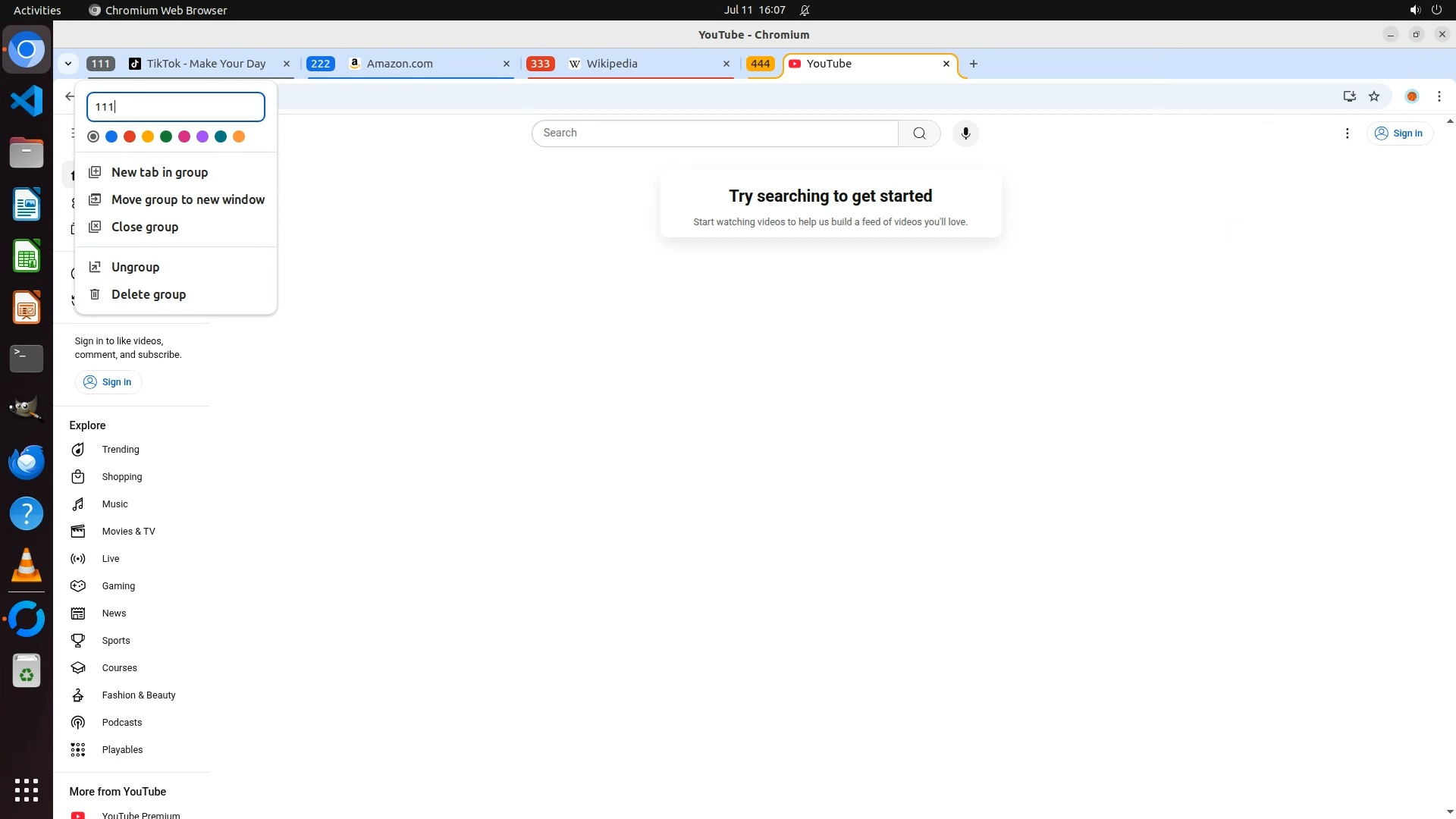This screenshot has width=1456, height=819.
Task: Click Delete group menu entry
Action: pyautogui.click(x=148, y=294)
